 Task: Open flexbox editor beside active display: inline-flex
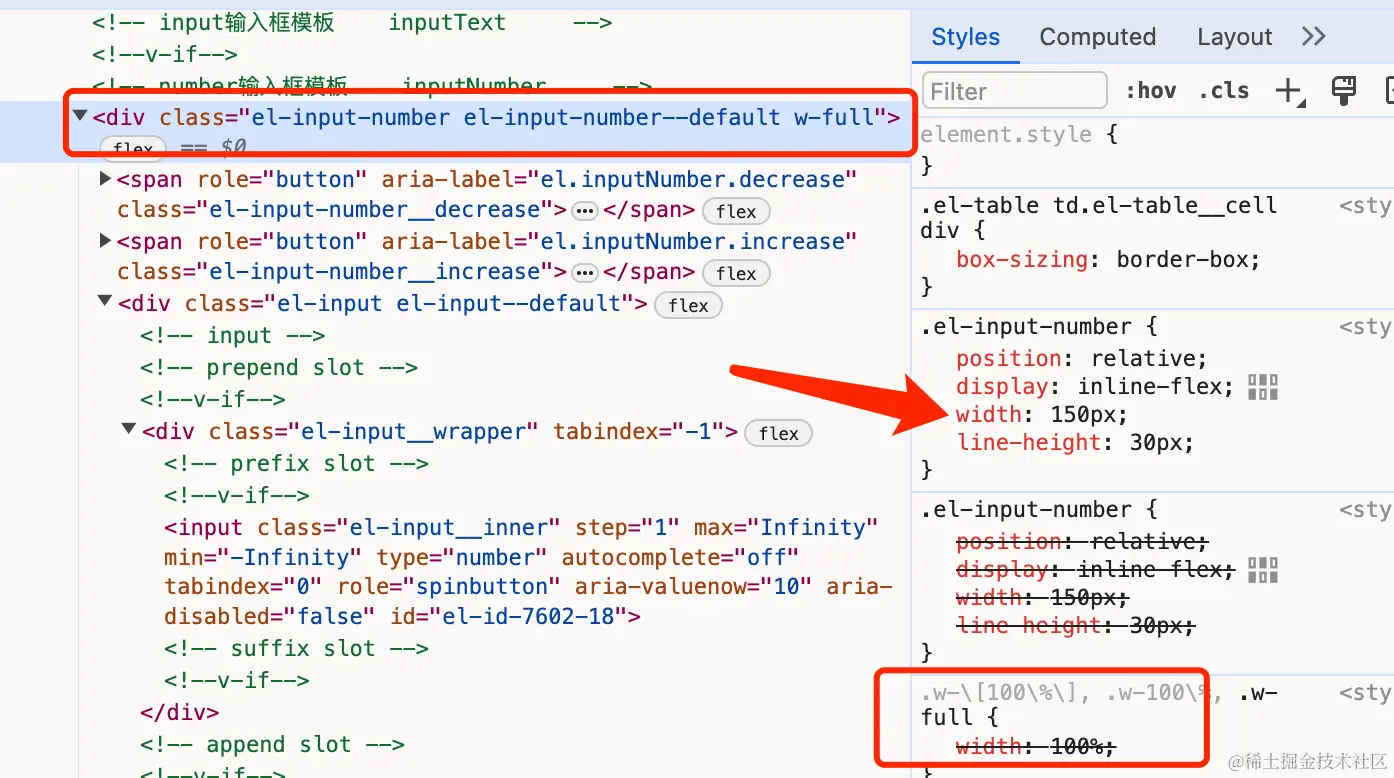1263,387
